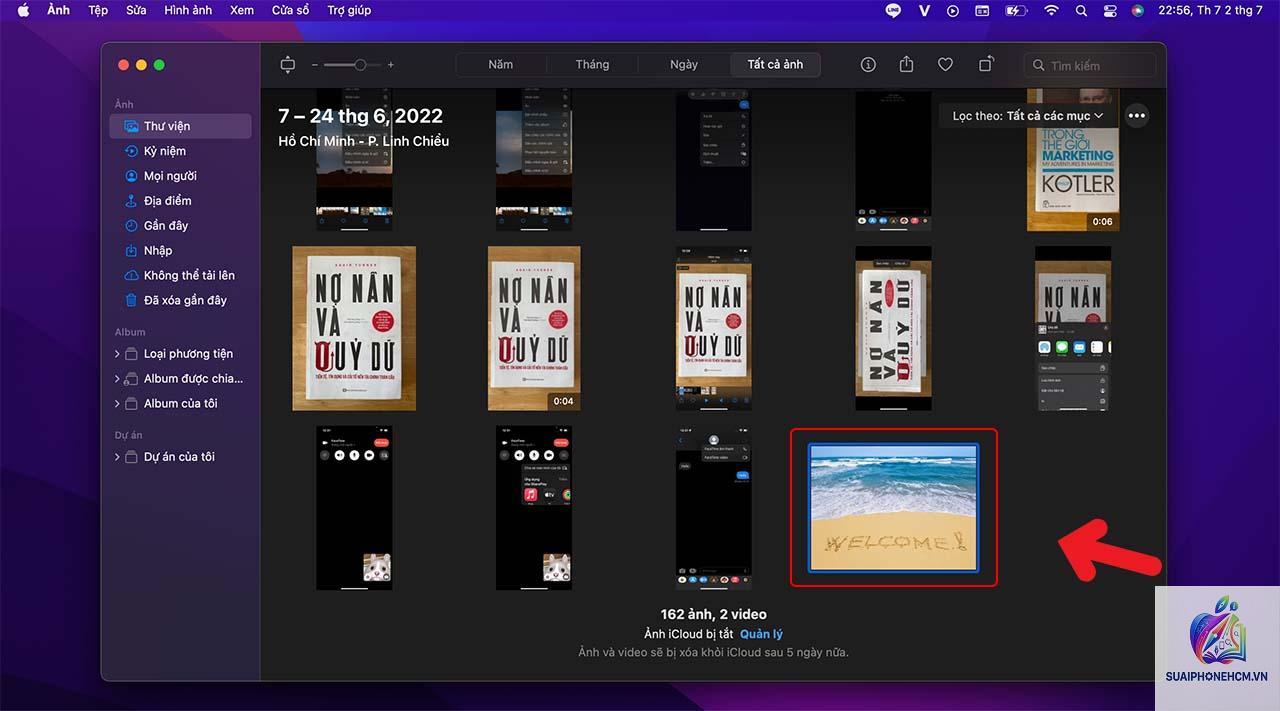Click the Wi-Fi icon in the menu bar

1051,10
